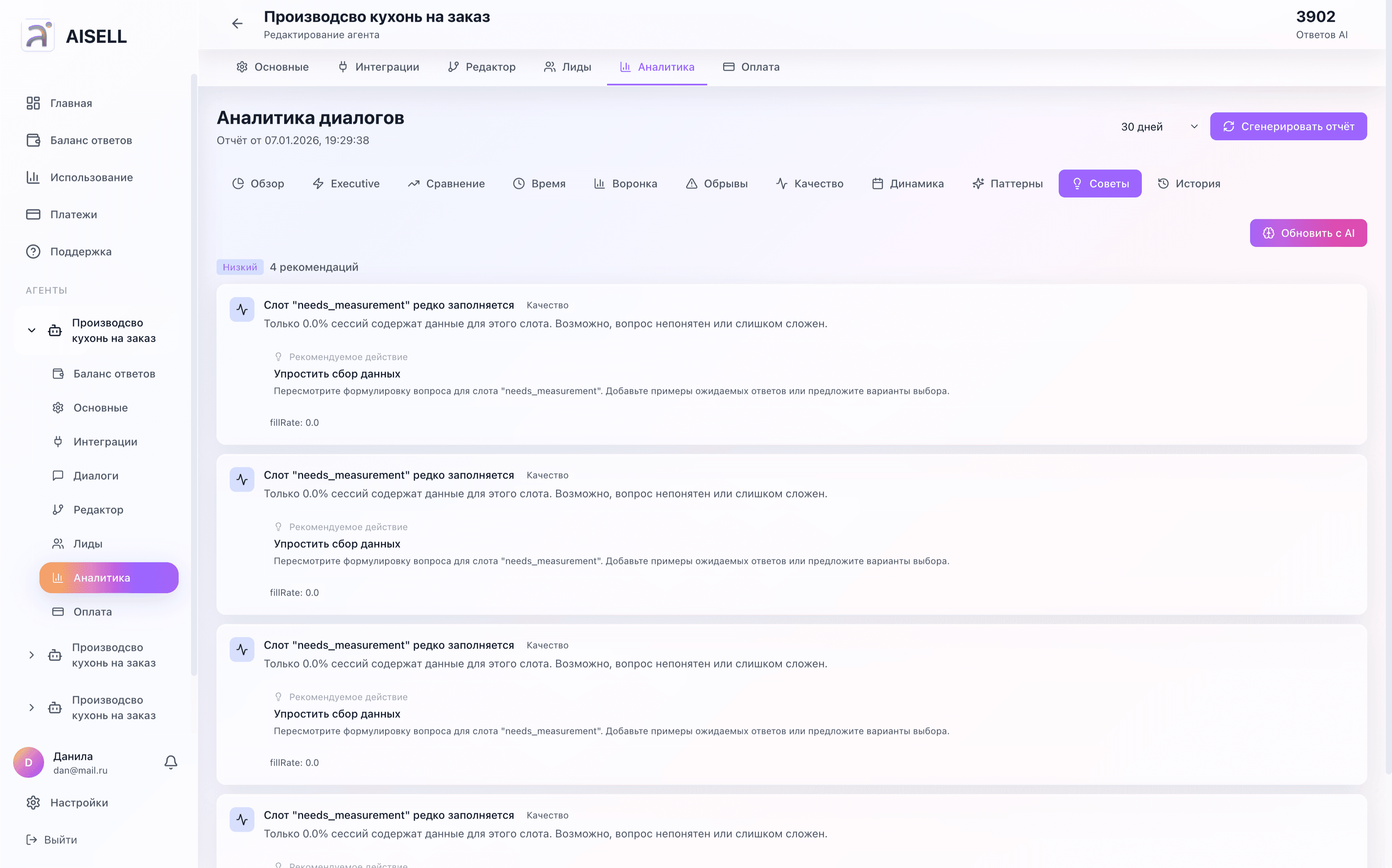The width and height of the screenshot is (1392, 868).
Task: Click the Сгенерировать отчёт button
Action: 1289,126
